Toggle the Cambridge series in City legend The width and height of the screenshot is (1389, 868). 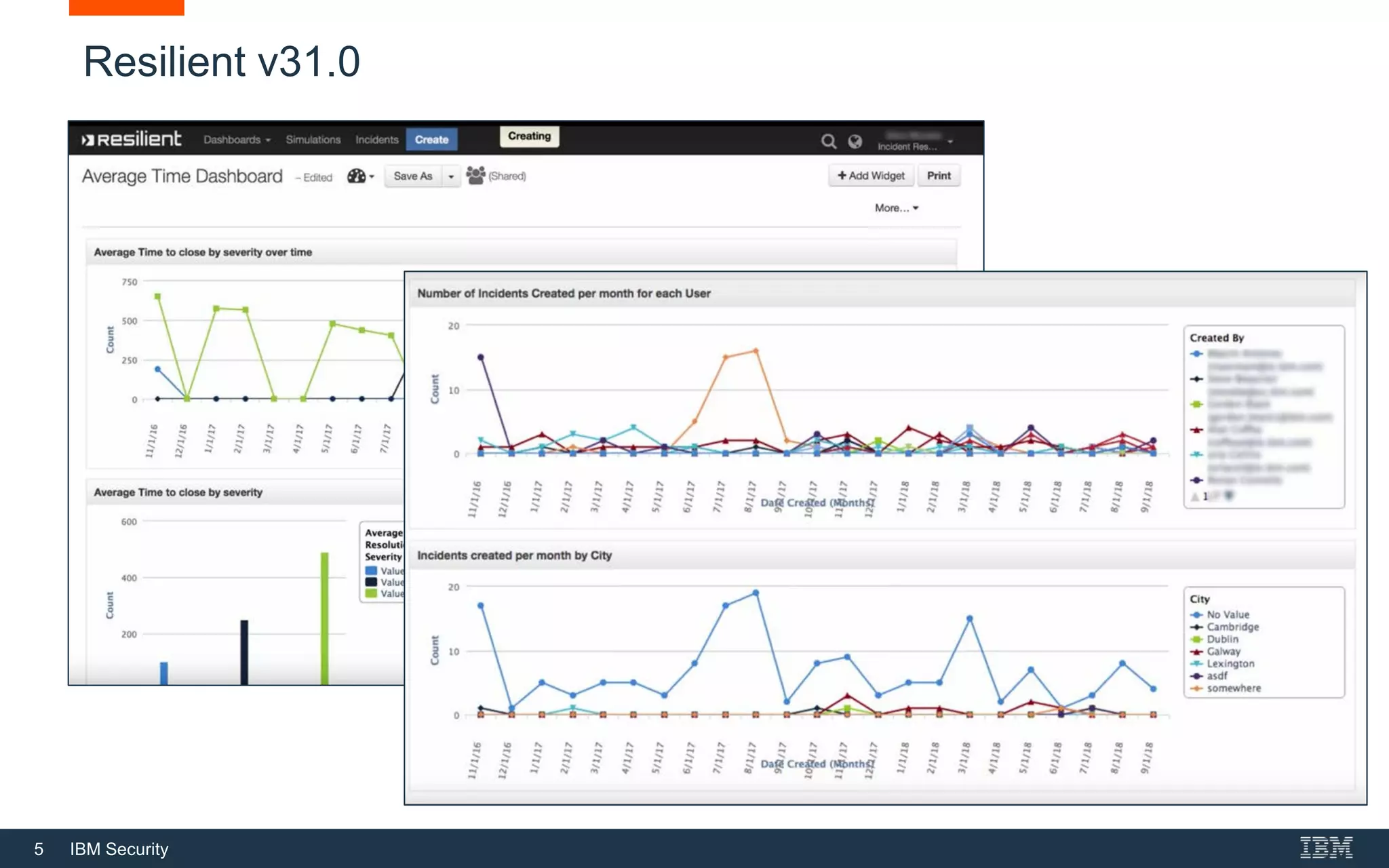[x=1225, y=627]
